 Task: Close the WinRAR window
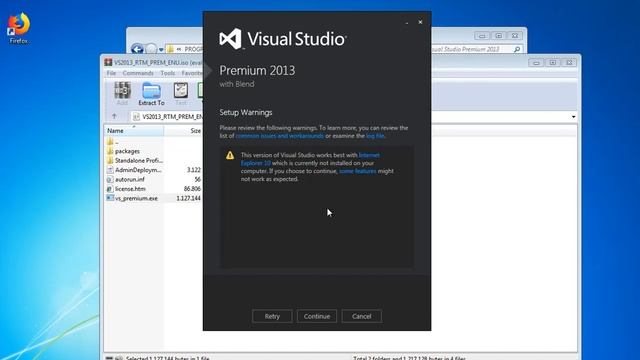pyautogui.click(x=569, y=62)
